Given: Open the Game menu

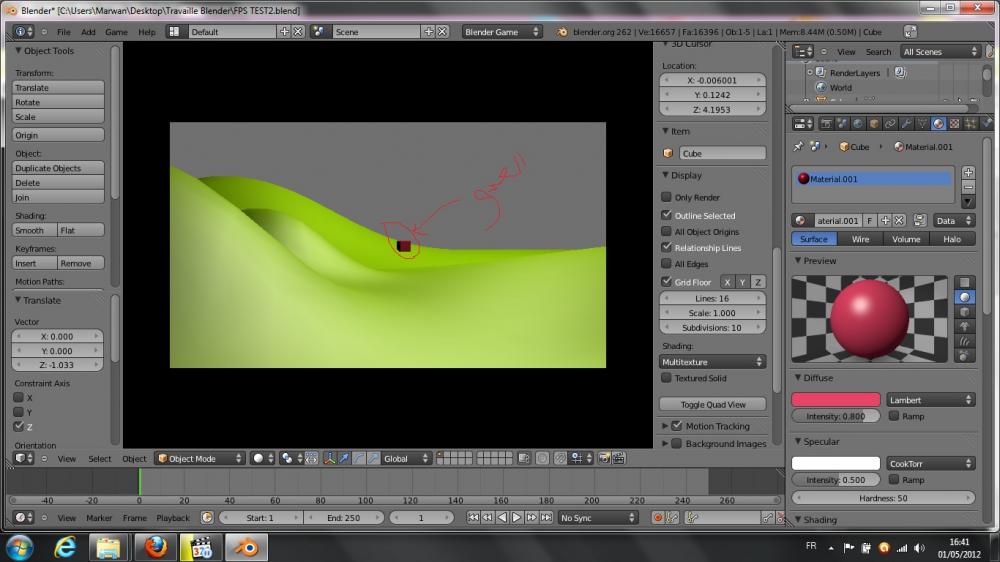Looking at the screenshot, I should click(x=116, y=32).
